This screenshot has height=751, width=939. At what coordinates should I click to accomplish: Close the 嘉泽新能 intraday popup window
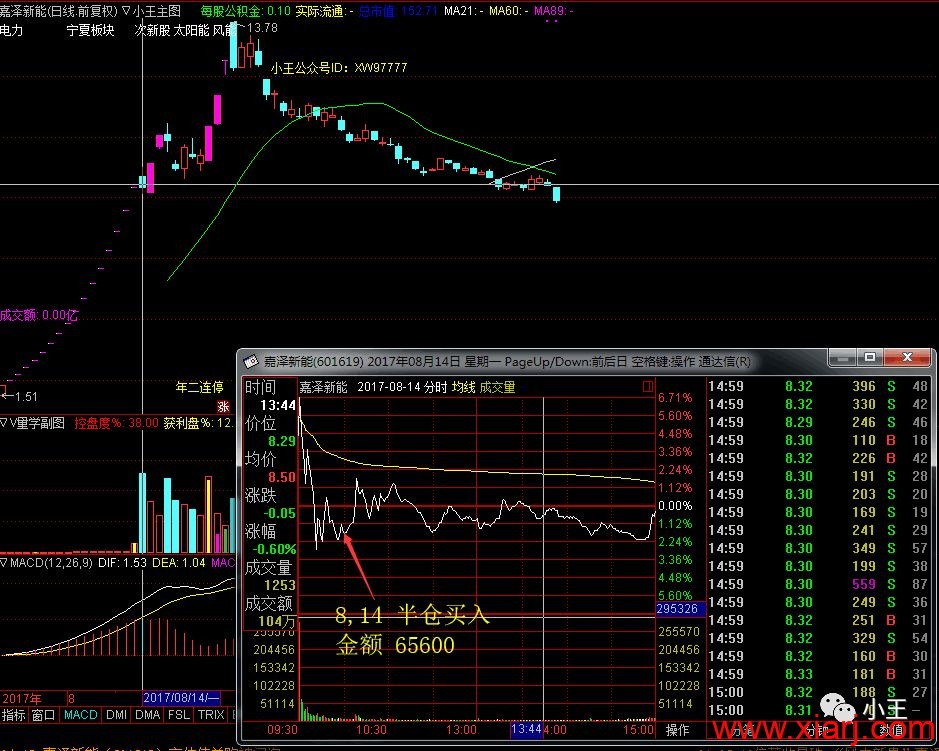[907, 358]
